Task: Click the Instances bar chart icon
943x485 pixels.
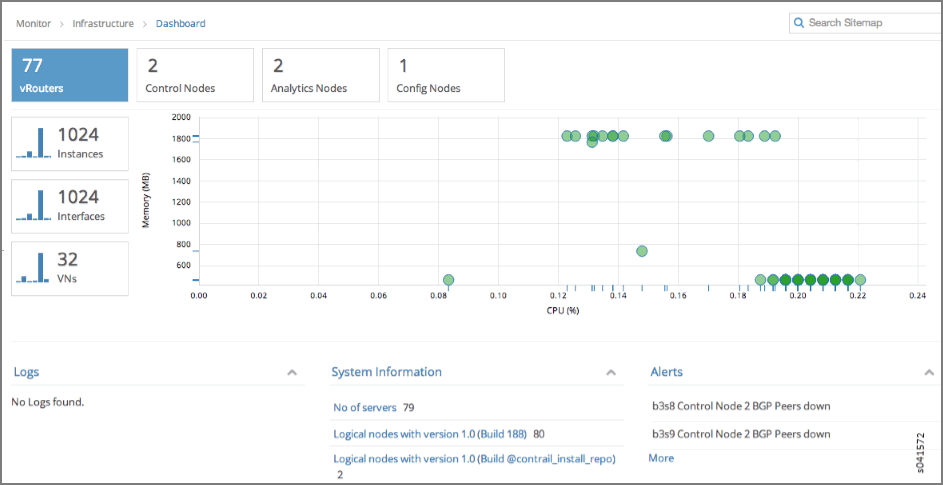Action: click(34, 143)
